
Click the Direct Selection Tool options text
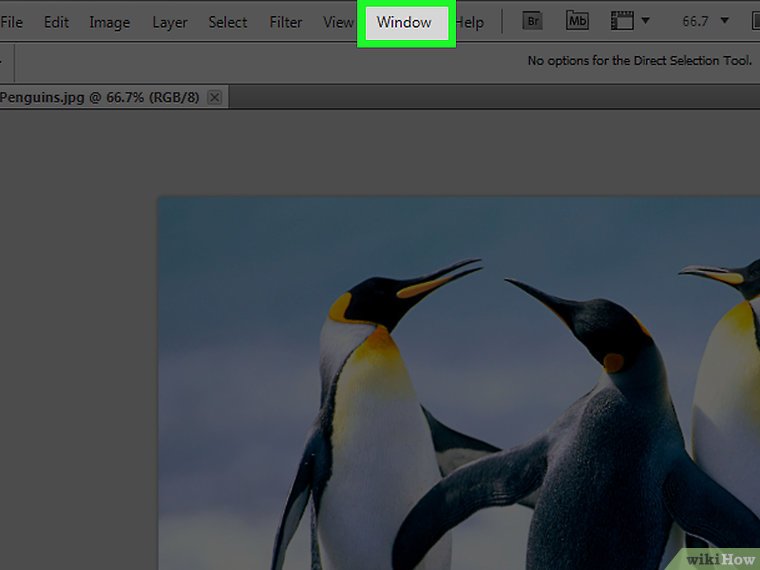coord(639,61)
